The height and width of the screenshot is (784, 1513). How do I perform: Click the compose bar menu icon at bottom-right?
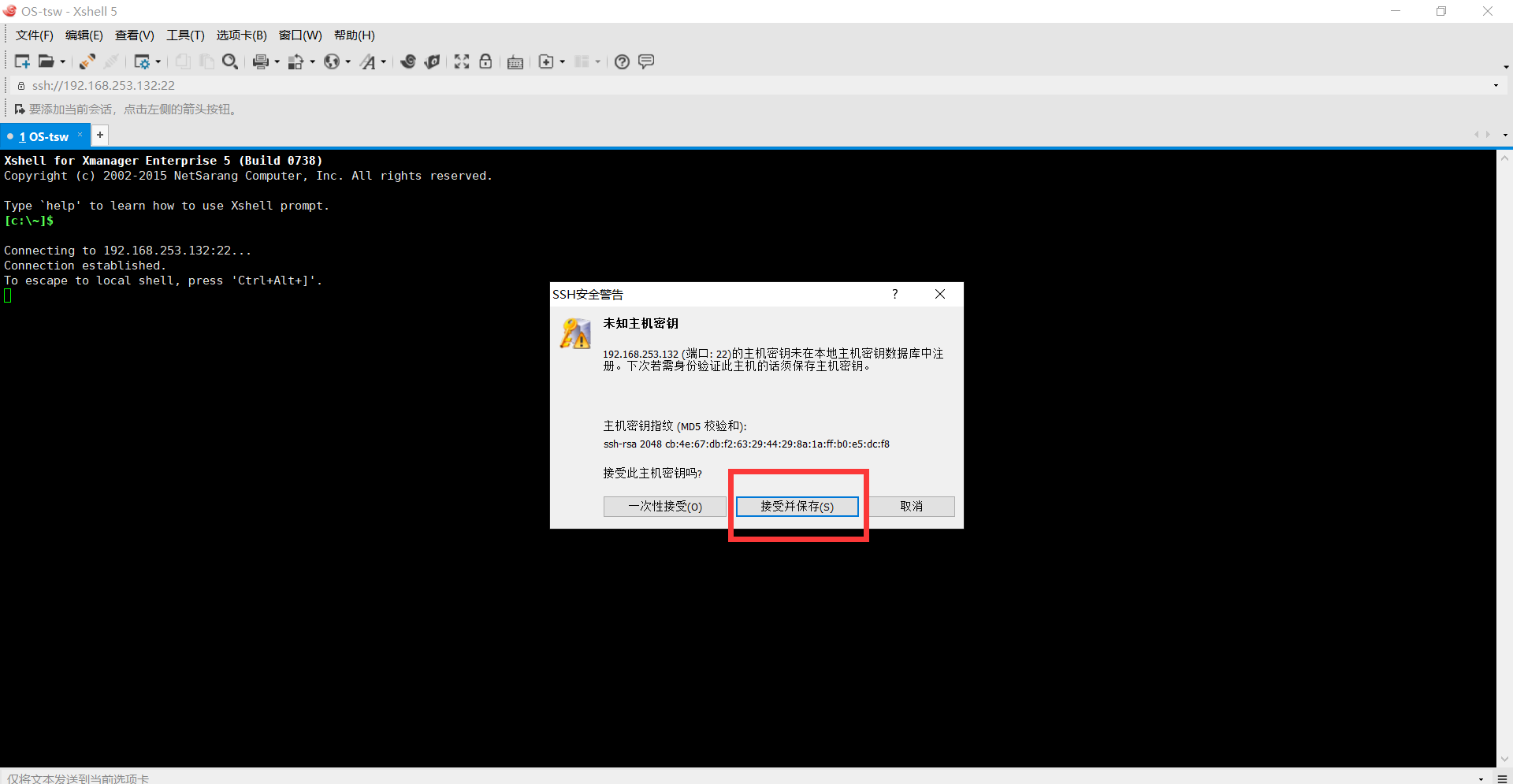click(1502, 778)
